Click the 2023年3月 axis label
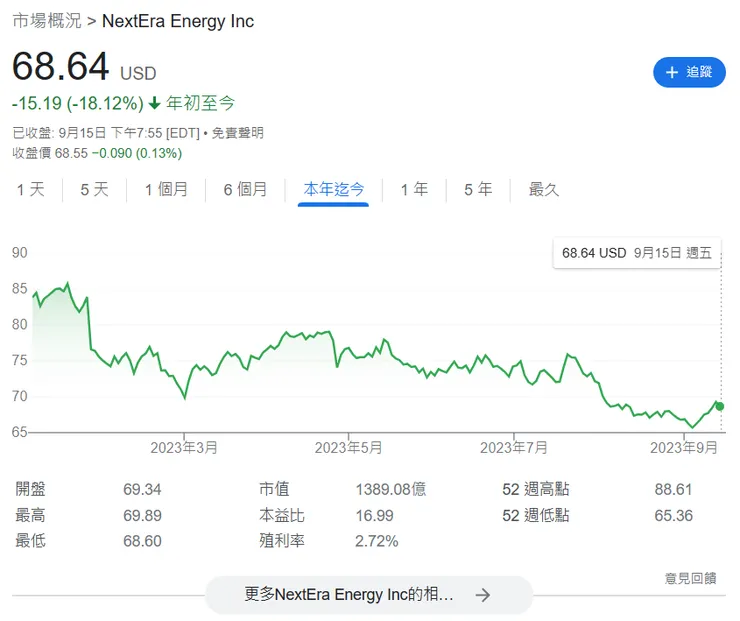 pyautogui.click(x=184, y=447)
